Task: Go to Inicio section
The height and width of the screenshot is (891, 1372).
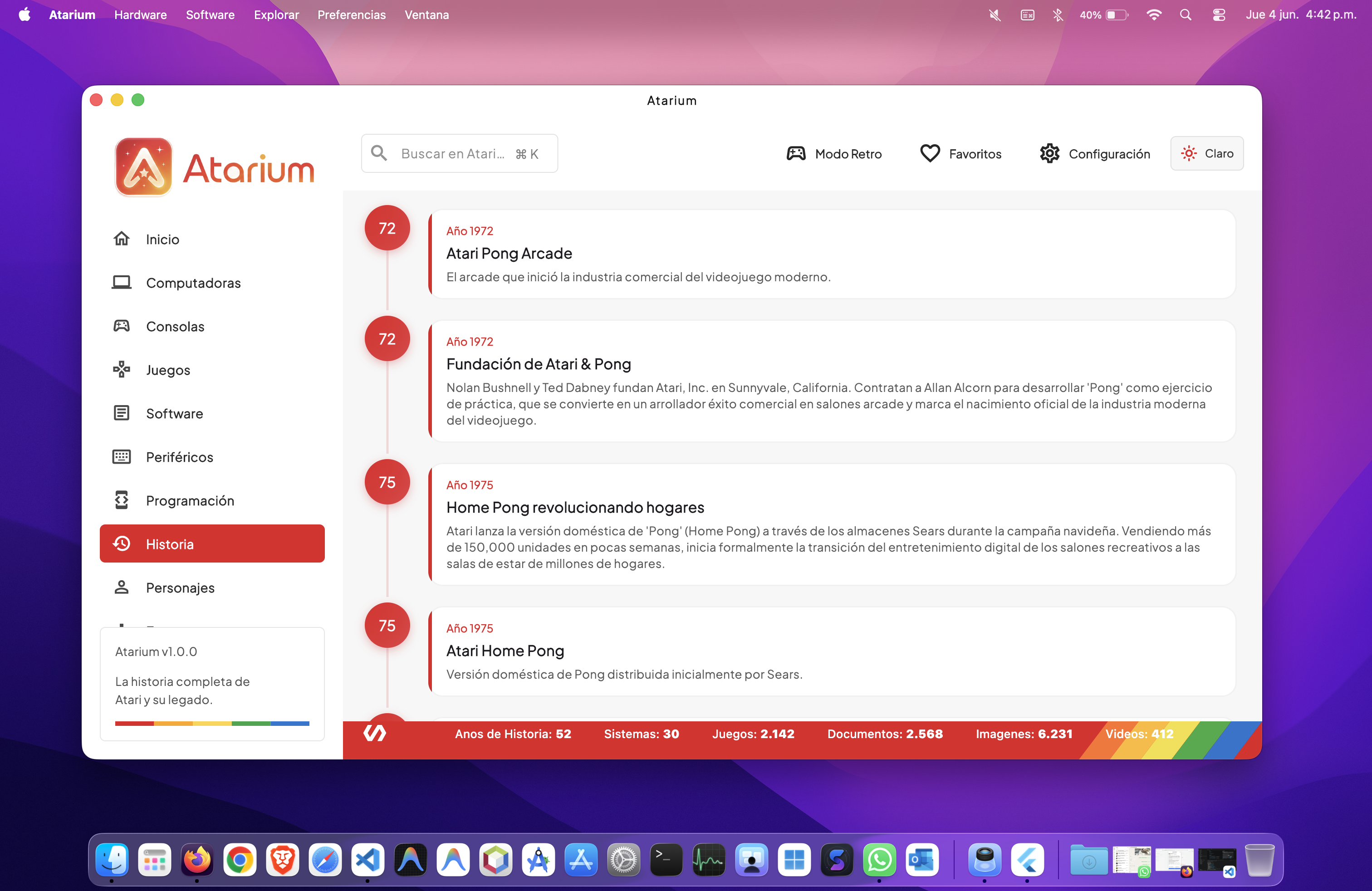Action: (x=212, y=239)
